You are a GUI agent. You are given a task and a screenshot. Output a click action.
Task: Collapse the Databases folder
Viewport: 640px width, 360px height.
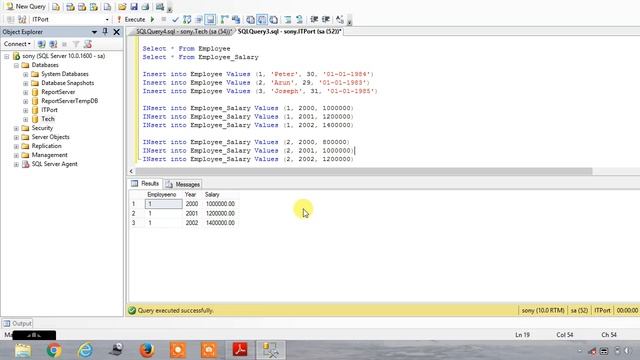click(x=16, y=65)
